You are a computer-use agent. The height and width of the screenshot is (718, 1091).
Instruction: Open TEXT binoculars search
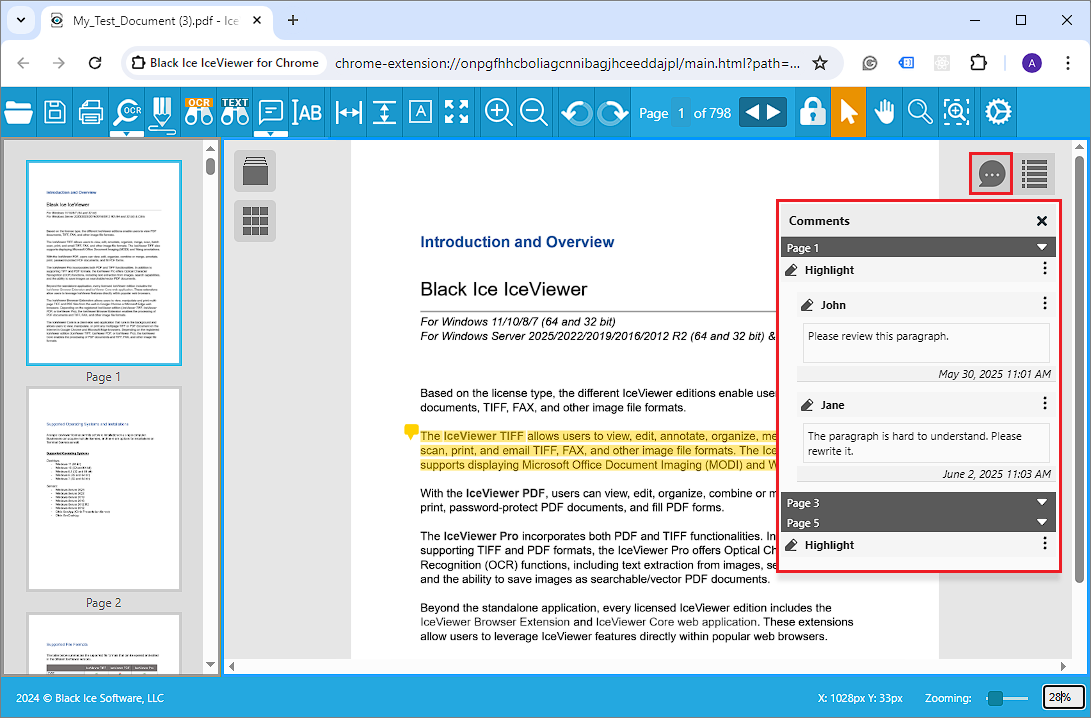point(234,111)
